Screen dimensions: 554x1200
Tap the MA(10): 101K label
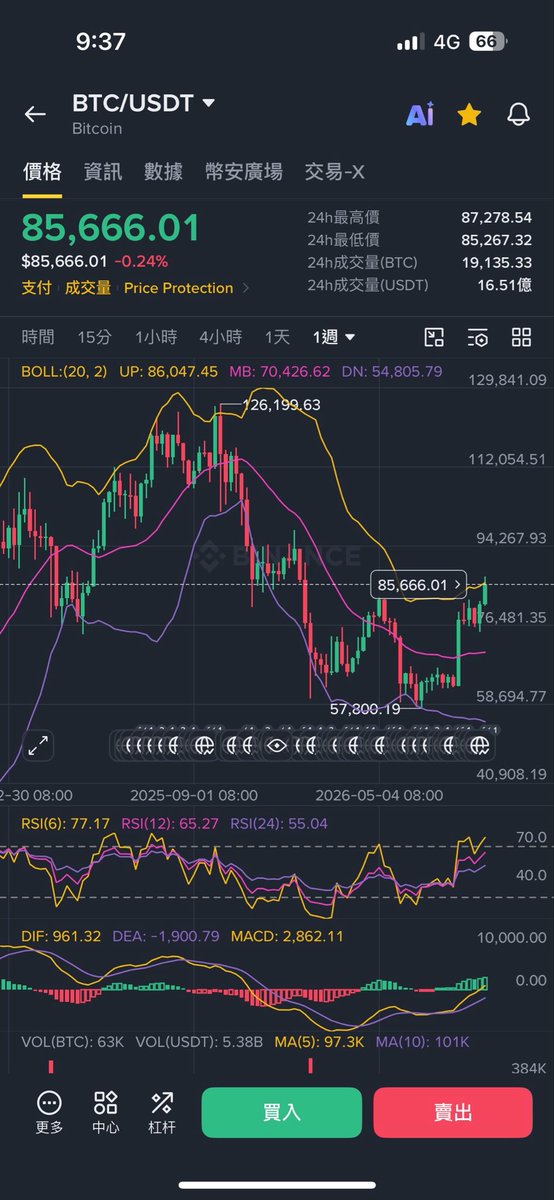(423, 1042)
